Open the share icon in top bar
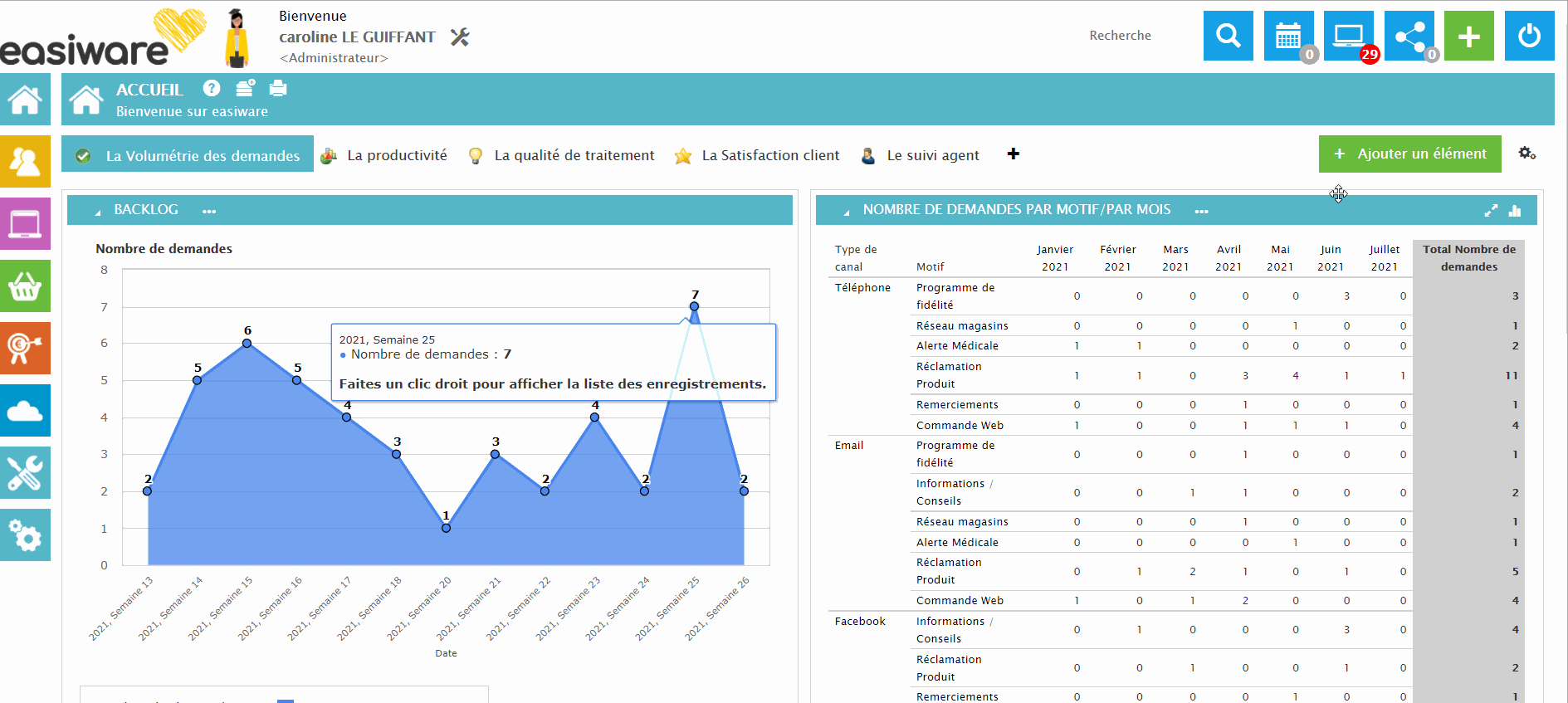The width and height of the screenshot is (1568, 703). point(1409,36)
